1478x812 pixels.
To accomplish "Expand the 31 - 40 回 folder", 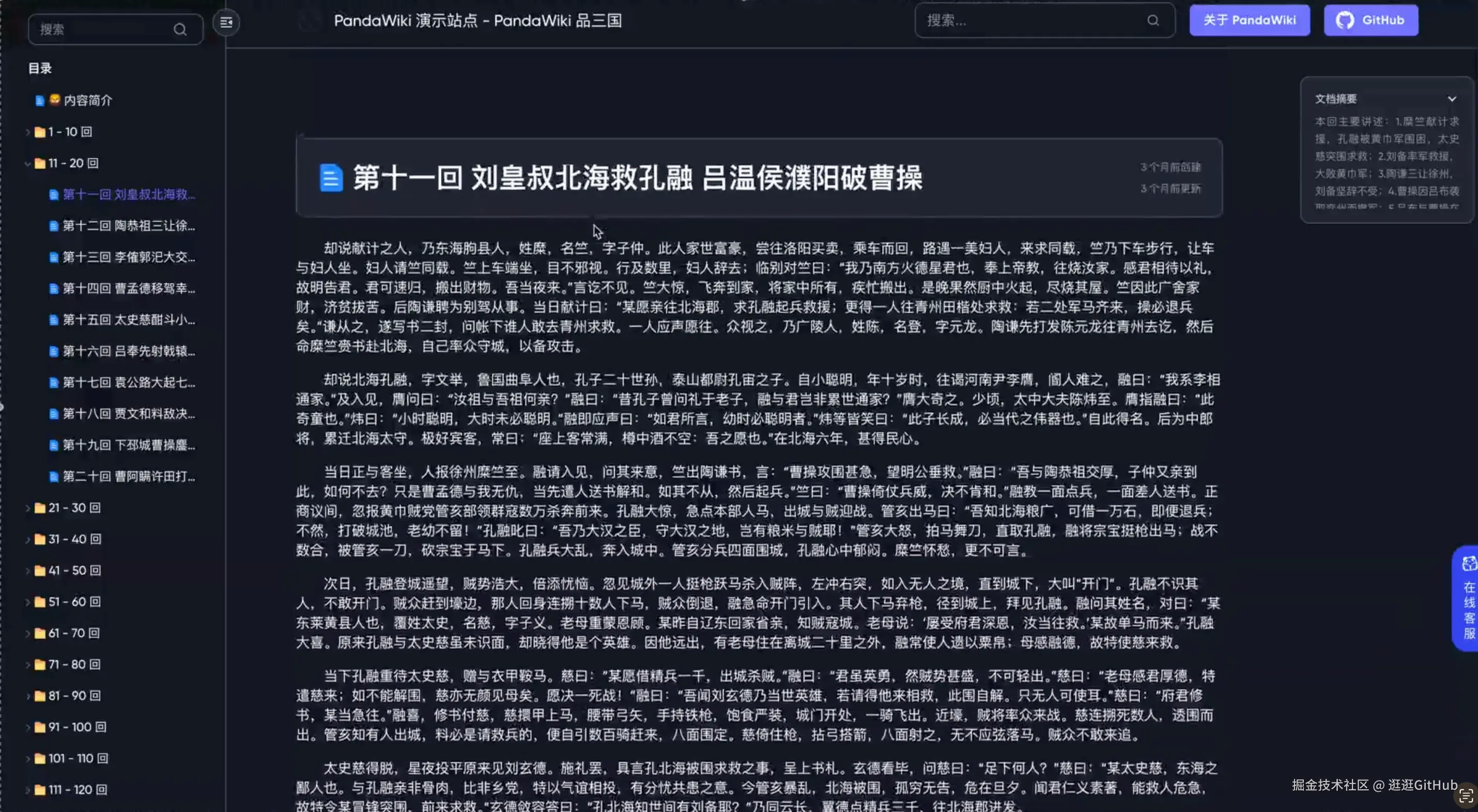I will click(27, 539).
